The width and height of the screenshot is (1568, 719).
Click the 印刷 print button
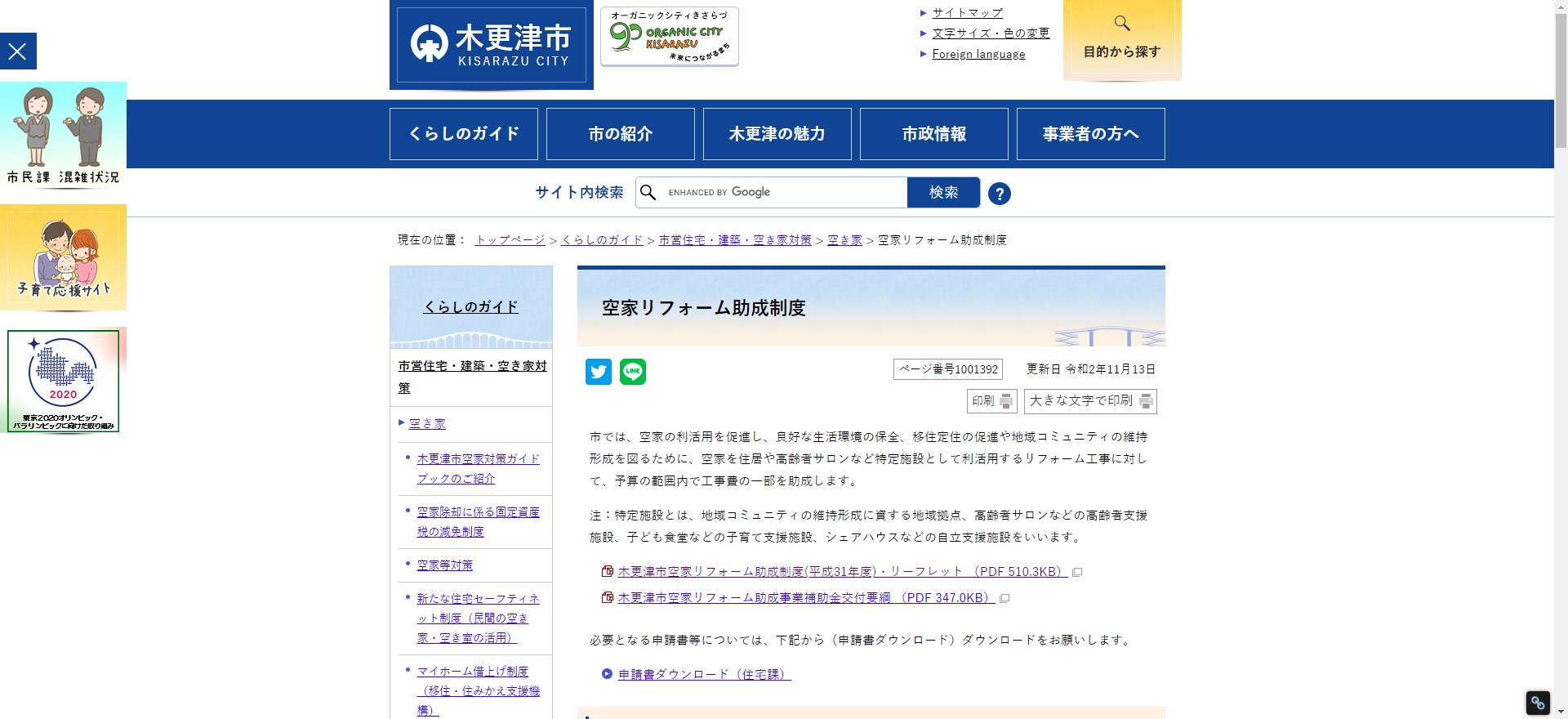pyautogui.click(x=992, y=401)
